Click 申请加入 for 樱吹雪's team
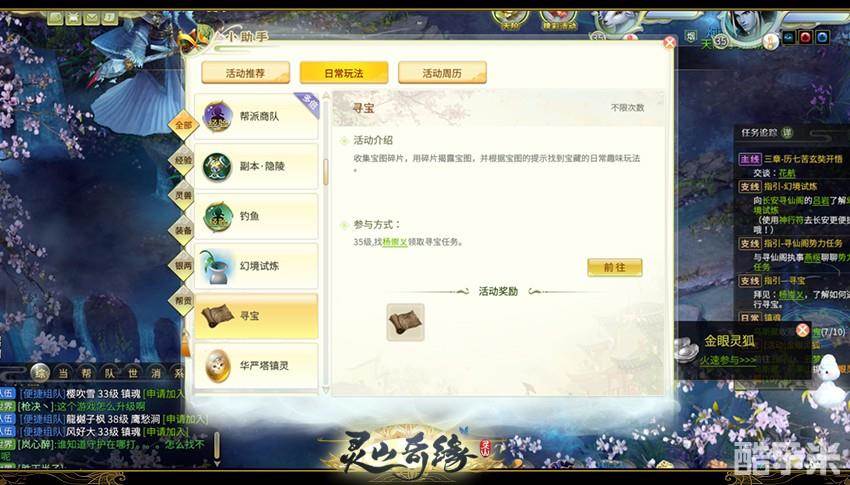Image resolution: width=850 pixels, height=485 pixels. pyautogui.click(x=163, y=394)
